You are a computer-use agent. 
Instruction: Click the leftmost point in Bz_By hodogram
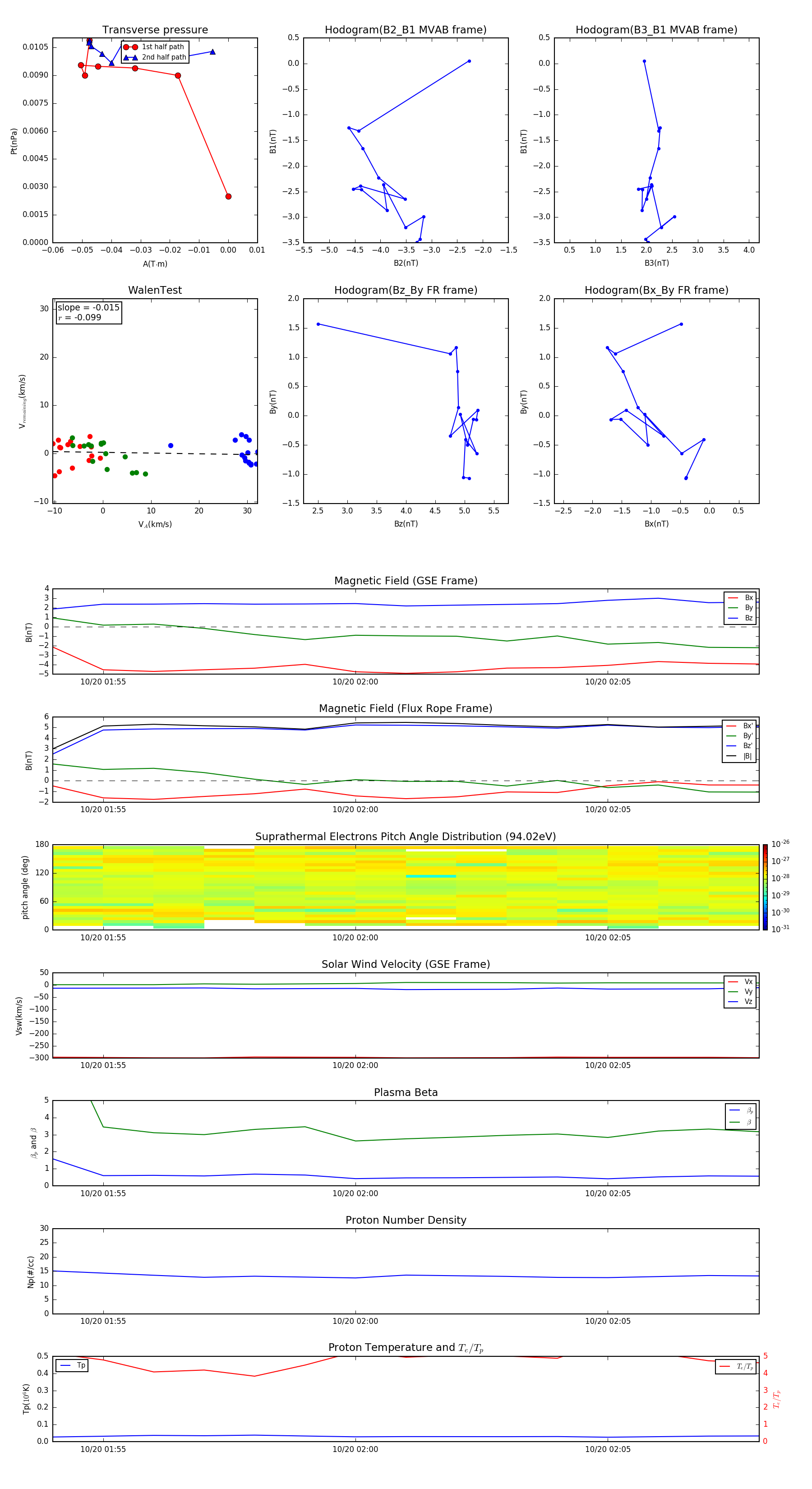tap(318, 324)
